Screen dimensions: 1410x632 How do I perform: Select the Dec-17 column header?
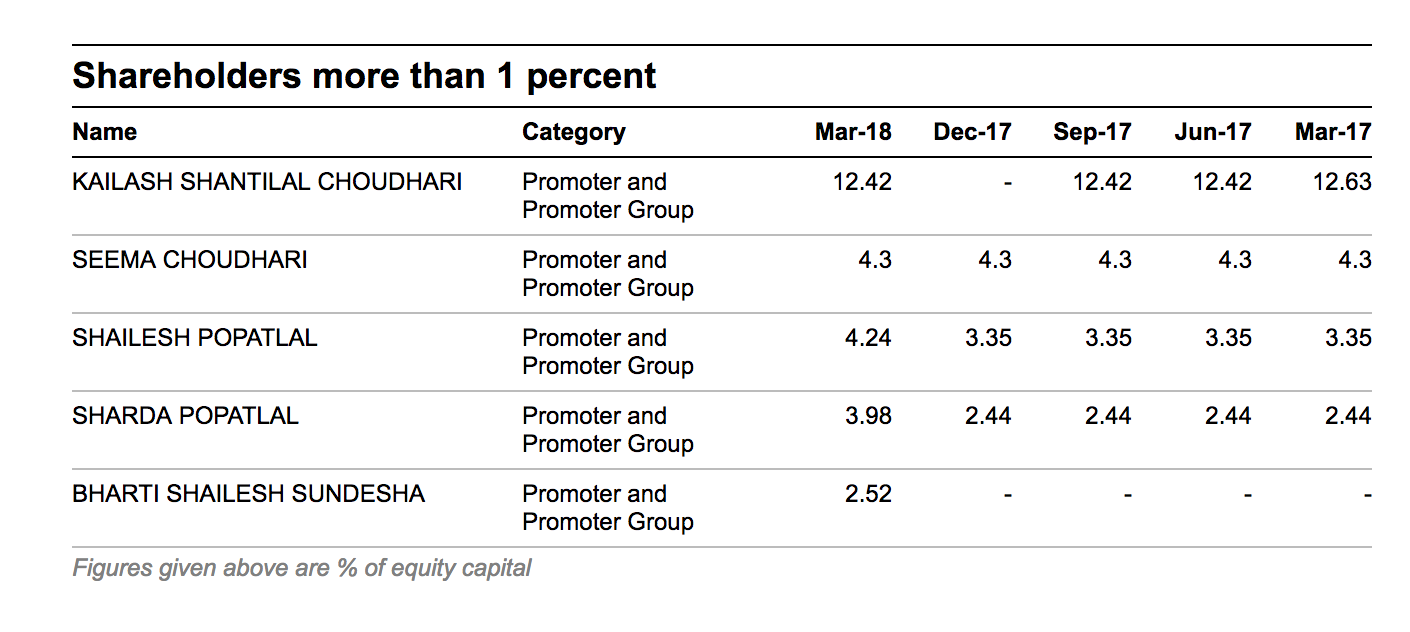tap(972, 132)
